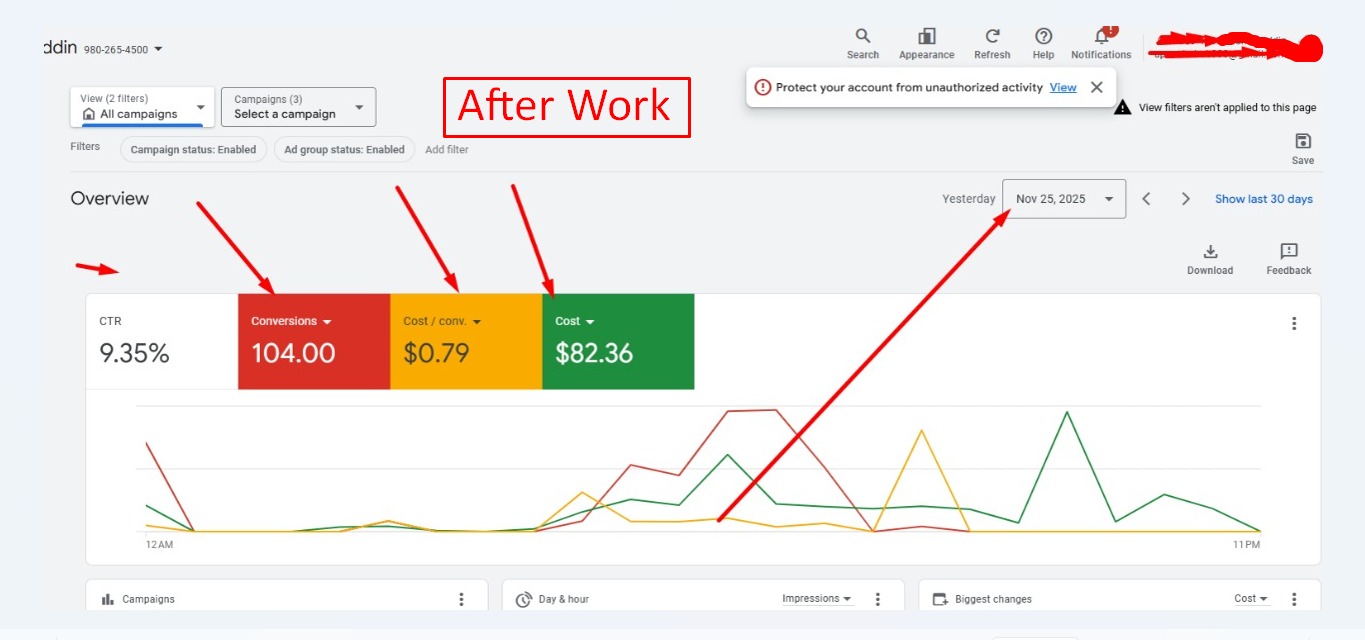Open chart card three-dot menu
The width and height of the screenshot is (1365, 640).
[x=1294, y=324]
